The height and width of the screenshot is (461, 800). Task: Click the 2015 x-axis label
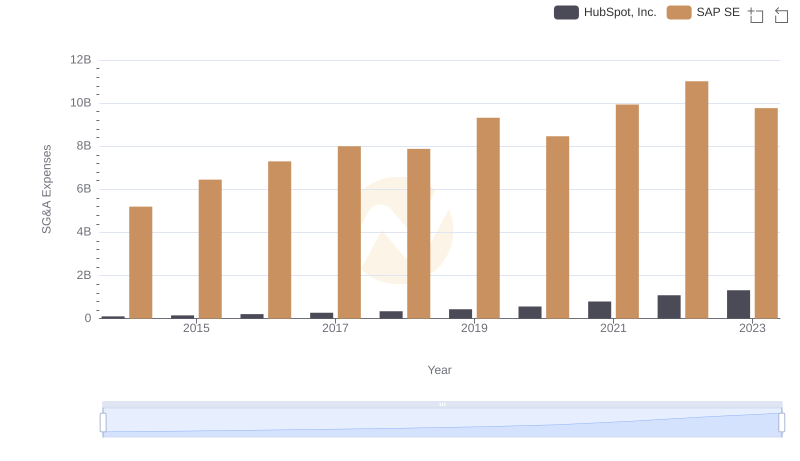tap(196, 328)
